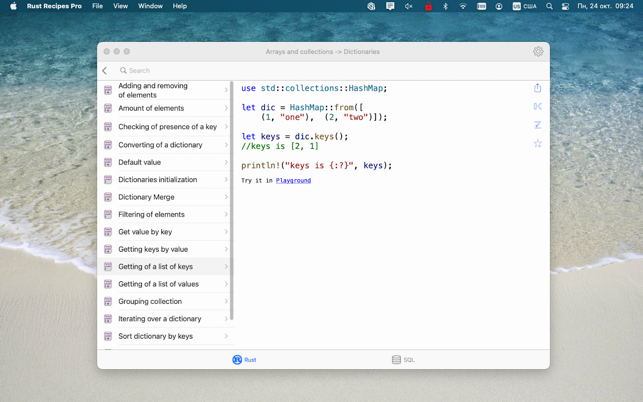
Task: Click icon next to Get value by key
Action: click(x=108, y=232)
